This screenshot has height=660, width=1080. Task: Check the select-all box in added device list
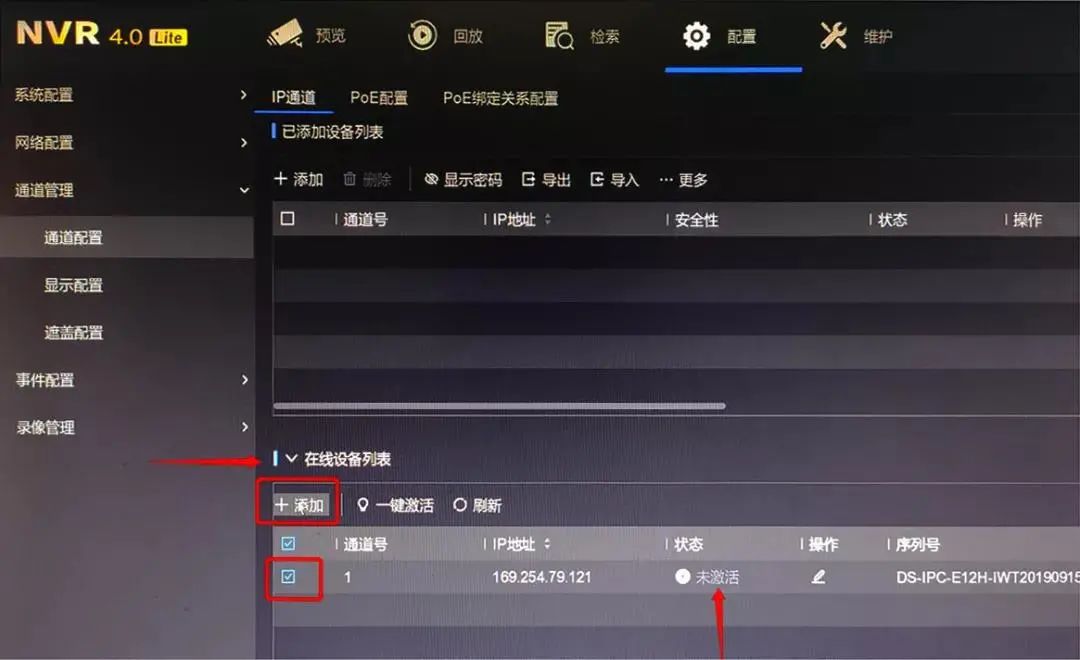coord(288,219)
